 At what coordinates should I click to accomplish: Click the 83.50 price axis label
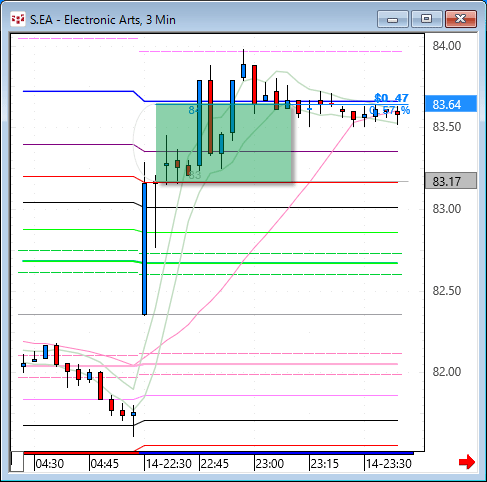pyautogui.click(x=447, y=127)
